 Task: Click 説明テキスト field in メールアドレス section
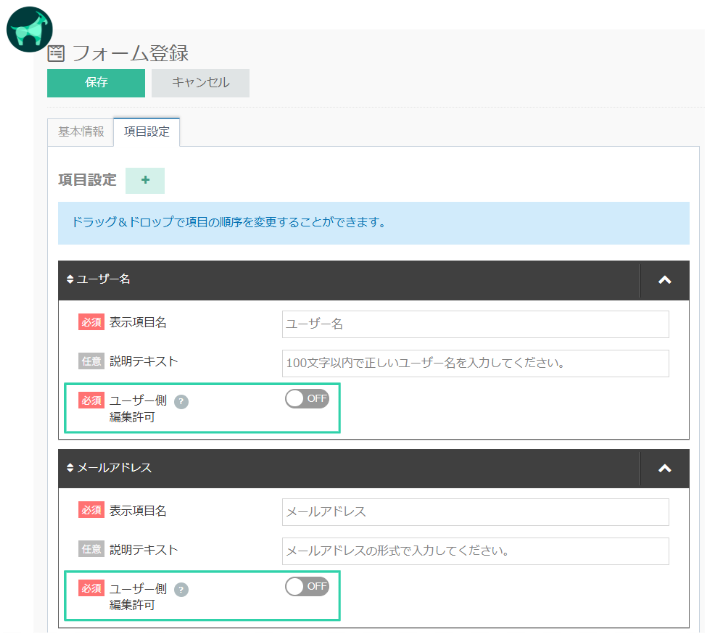[475, 550]
